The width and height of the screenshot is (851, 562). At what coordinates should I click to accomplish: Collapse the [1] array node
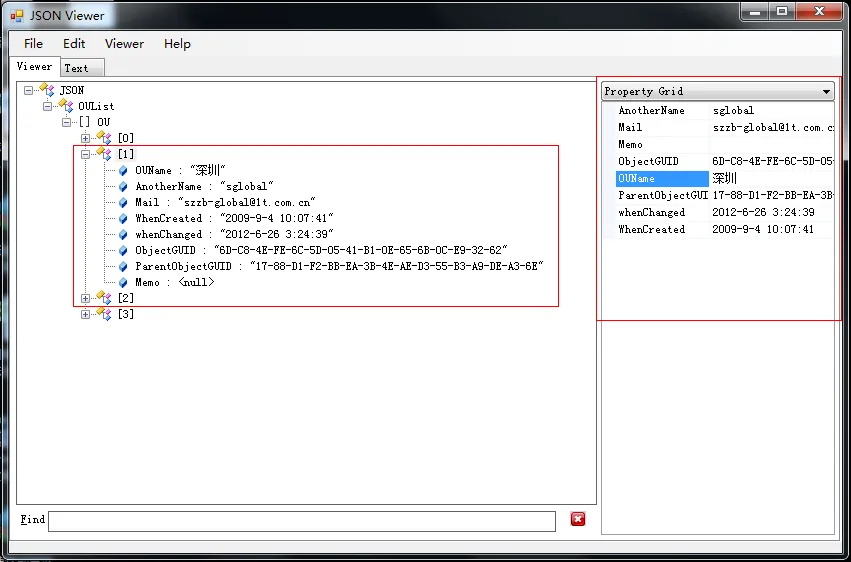(x=85, y=154)
